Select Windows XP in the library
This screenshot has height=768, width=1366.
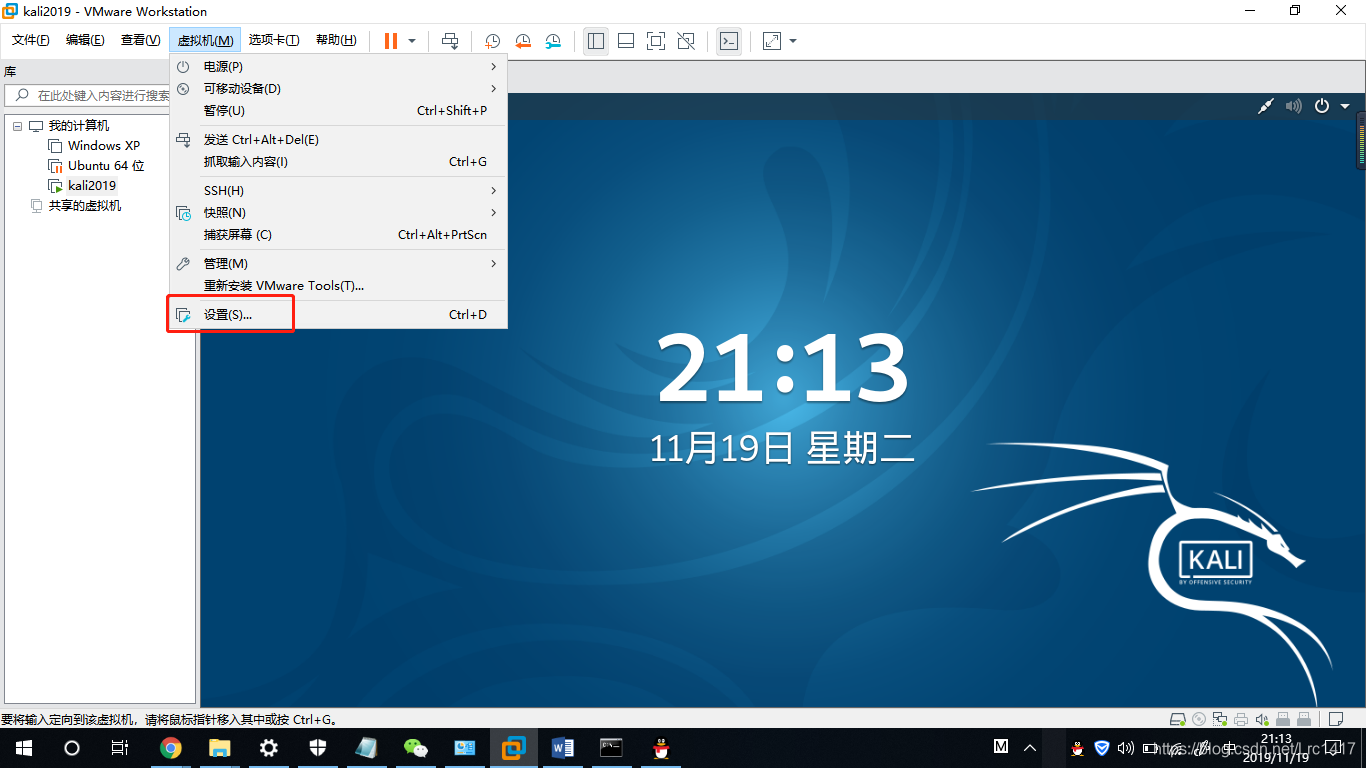(x=104, y=145)
